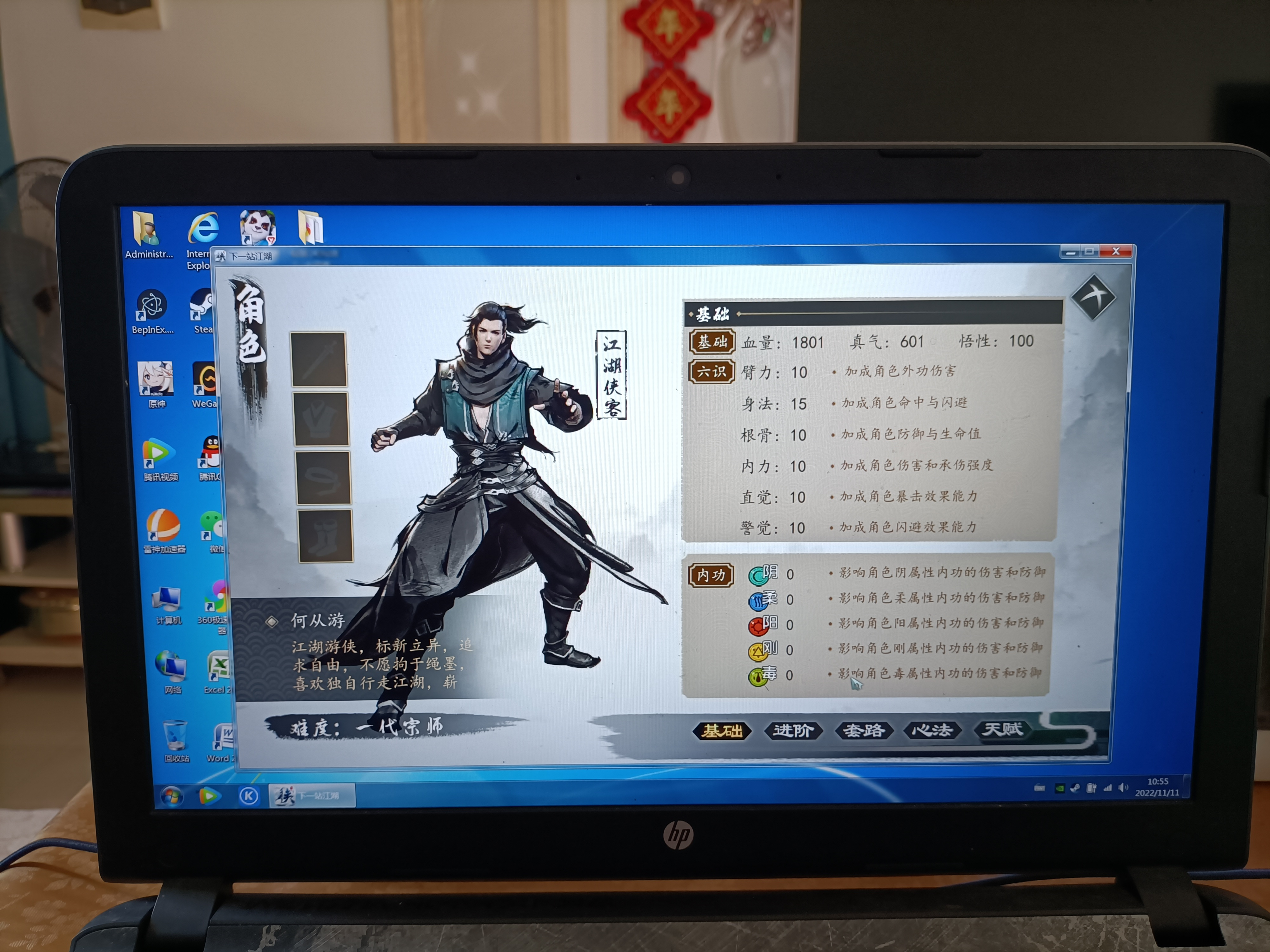Click the 警觉: 10 attribute
This screenshot has height=952, width=1270.
(x=773, y=528)
